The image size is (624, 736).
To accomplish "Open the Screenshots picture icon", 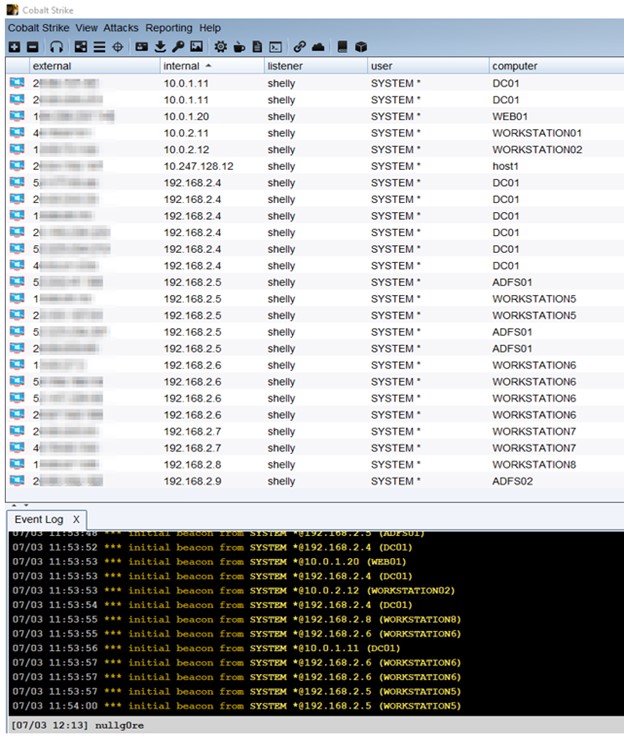I will (x=196, y=47).
